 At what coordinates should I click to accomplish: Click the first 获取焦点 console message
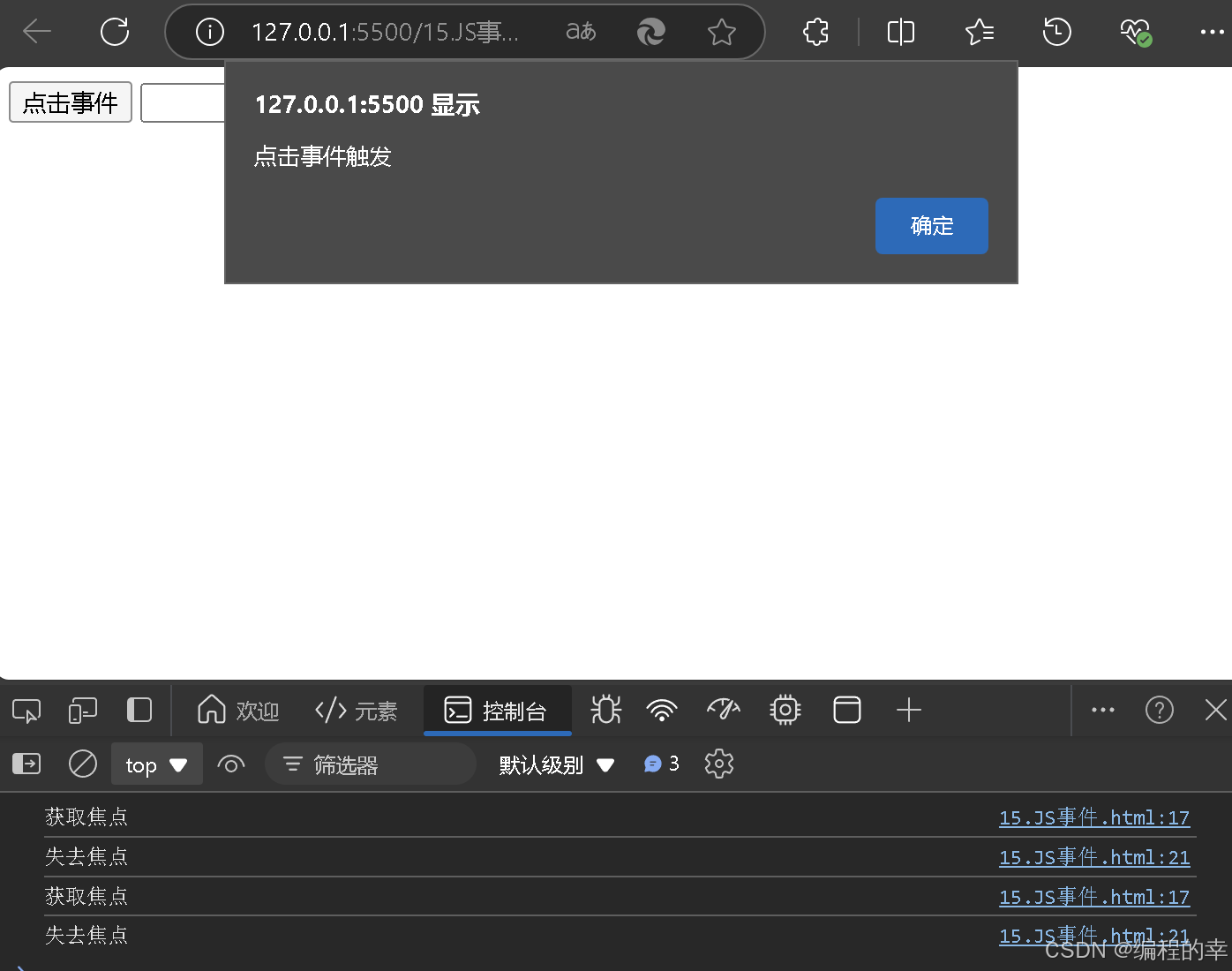86,817
